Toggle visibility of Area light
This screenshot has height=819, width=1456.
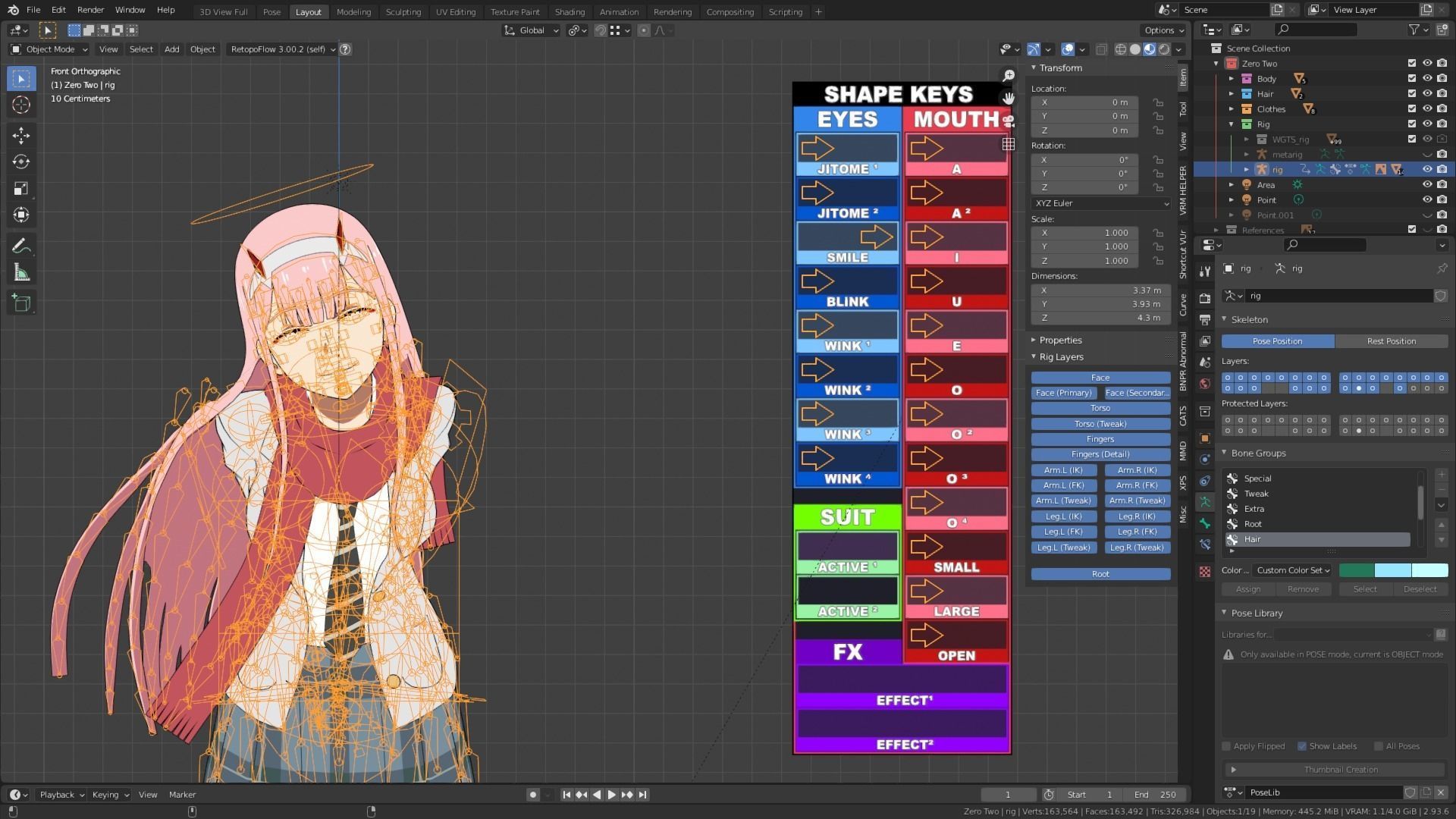click(x=1427, y=184)
